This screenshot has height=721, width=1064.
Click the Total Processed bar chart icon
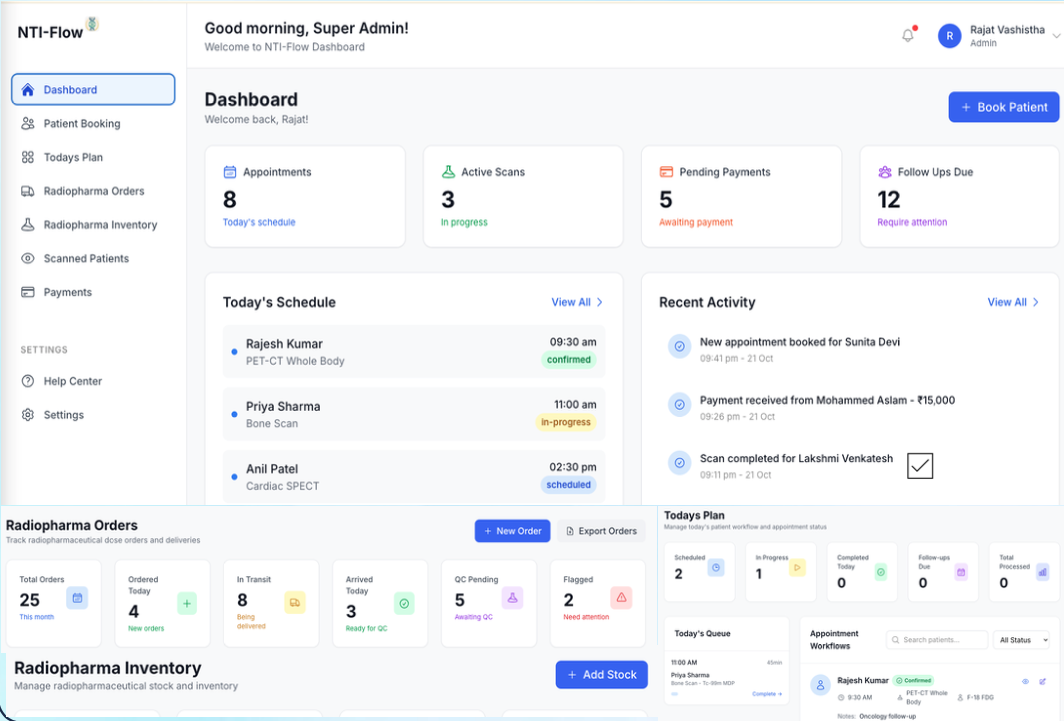1043,572
